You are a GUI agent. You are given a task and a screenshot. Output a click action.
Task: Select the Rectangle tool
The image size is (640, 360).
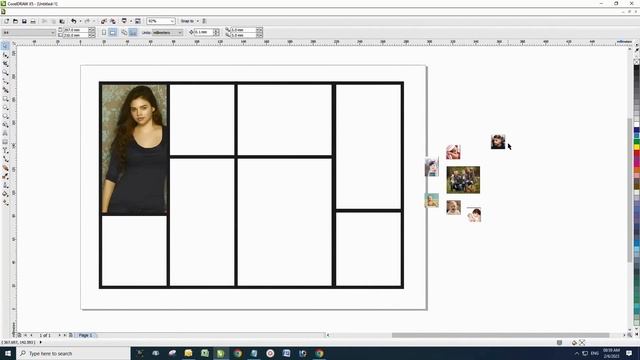pyautogui.click(x=5, y=99)
